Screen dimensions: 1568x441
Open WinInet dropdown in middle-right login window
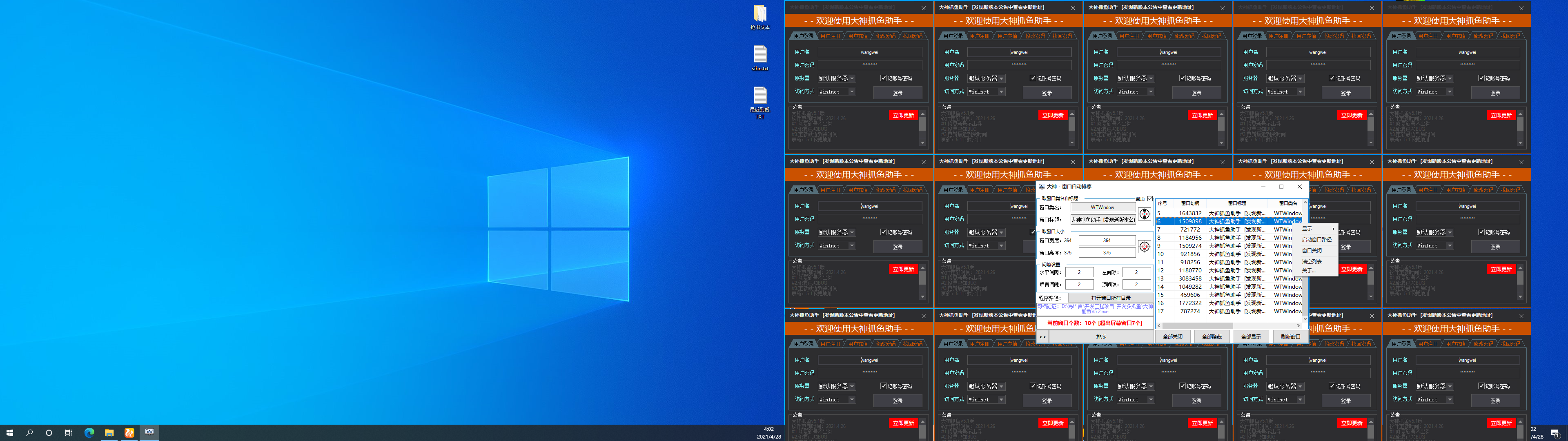pyautogui.click(x=1435, y=246)
